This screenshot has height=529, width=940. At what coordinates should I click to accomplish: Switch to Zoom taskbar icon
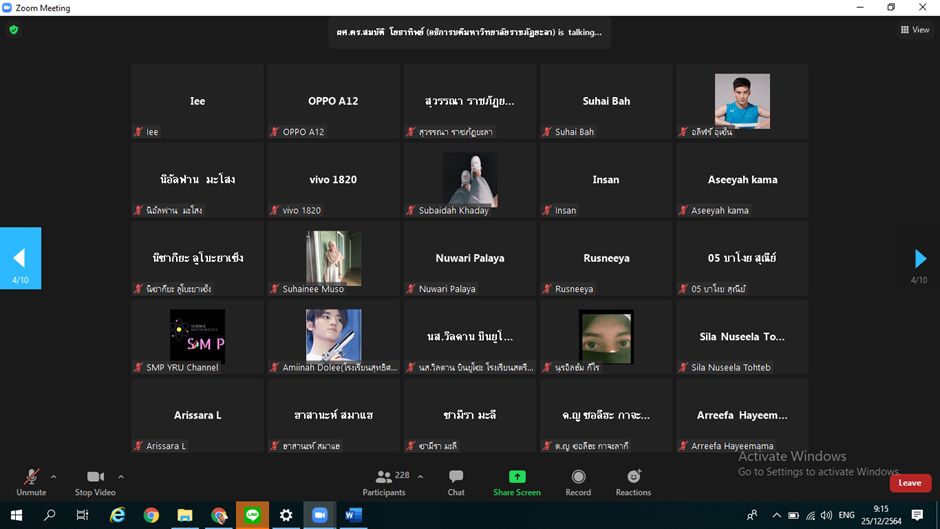320,515
